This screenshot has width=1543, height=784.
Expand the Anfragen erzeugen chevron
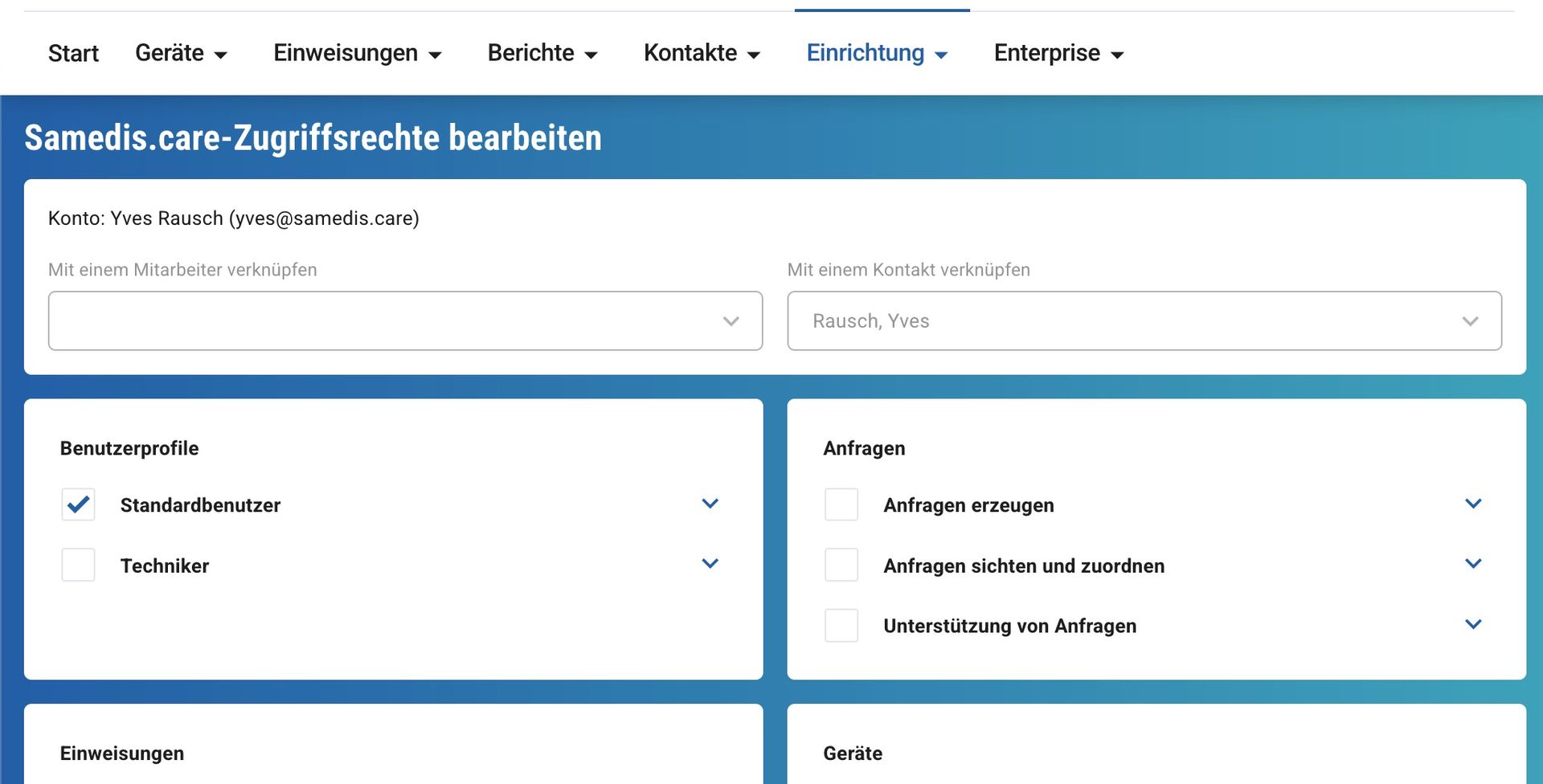pyautogui.click(x=1473, y=504)
